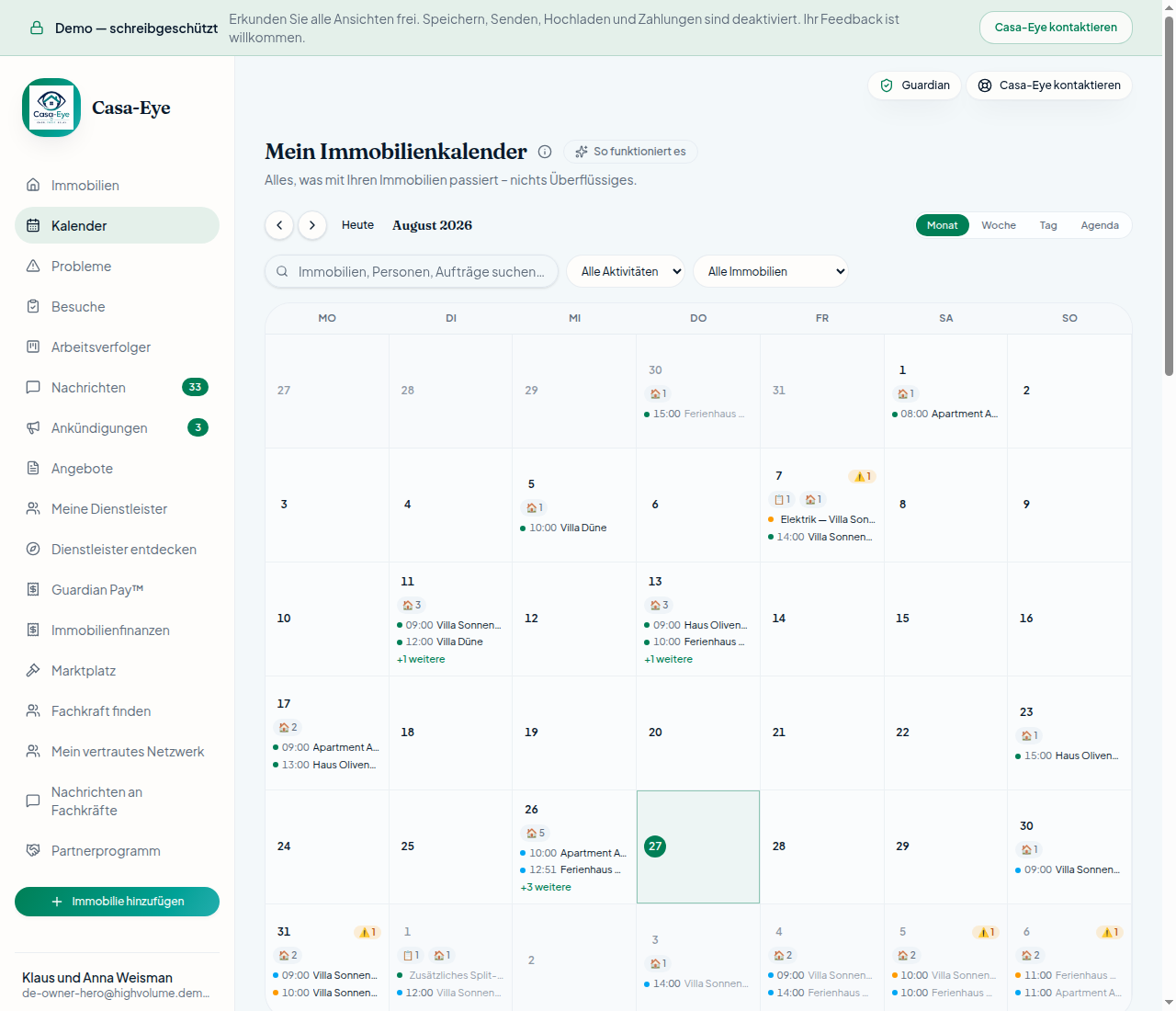Click Casa-Eye kontaktieren in the demo banner
Image resolution: width=1176 pixels, height=1011 pixels.
pos(1057,28)
